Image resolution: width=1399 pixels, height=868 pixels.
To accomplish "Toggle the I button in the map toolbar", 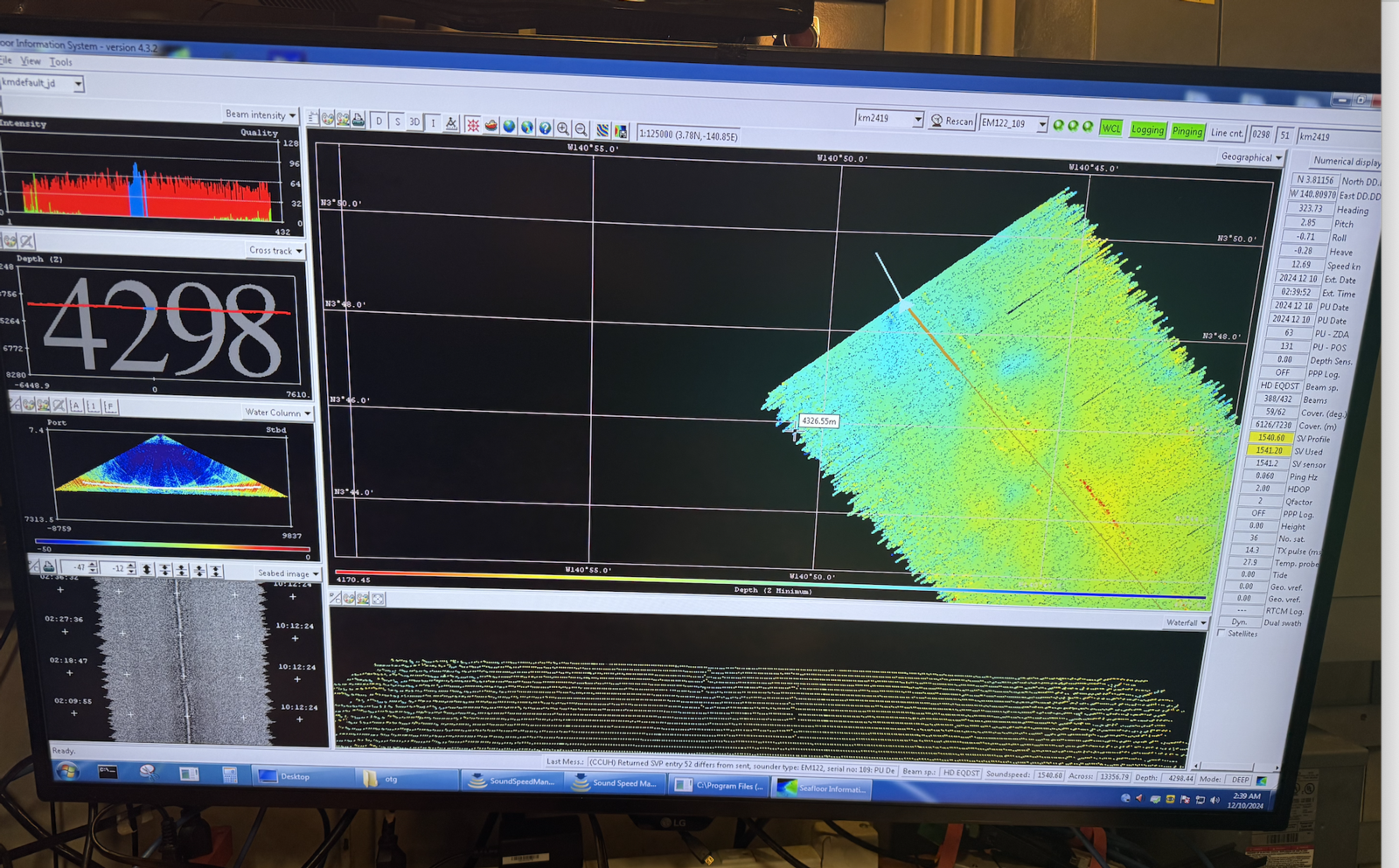I will point(433,123).
